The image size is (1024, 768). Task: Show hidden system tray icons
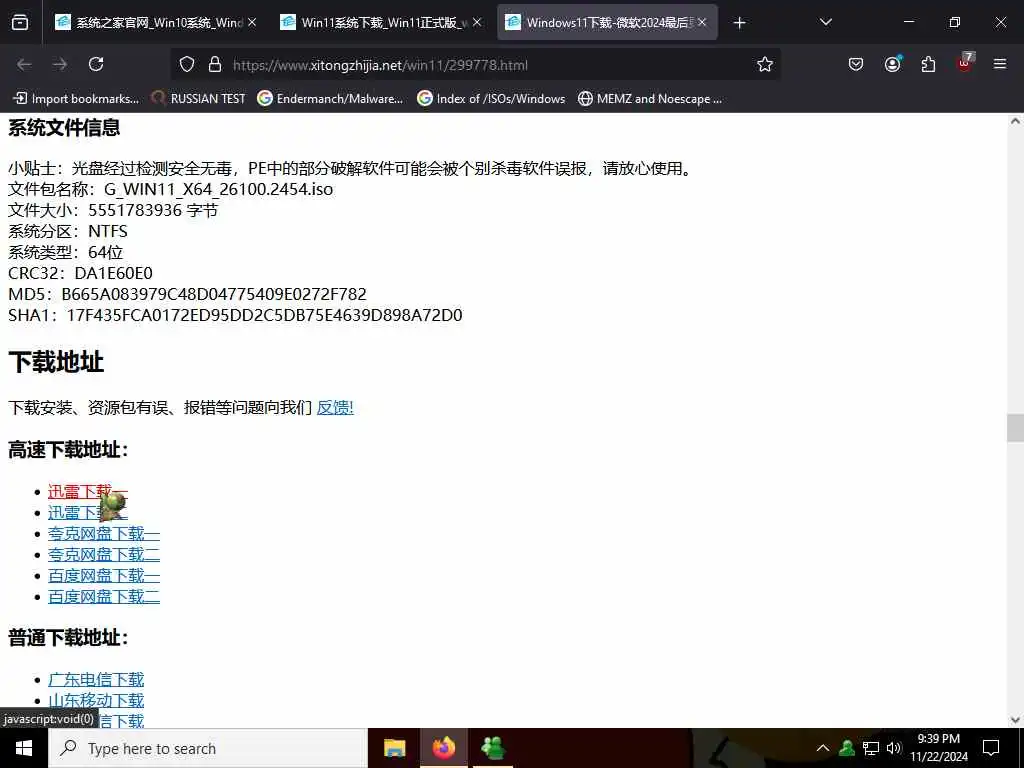[823, 748]
